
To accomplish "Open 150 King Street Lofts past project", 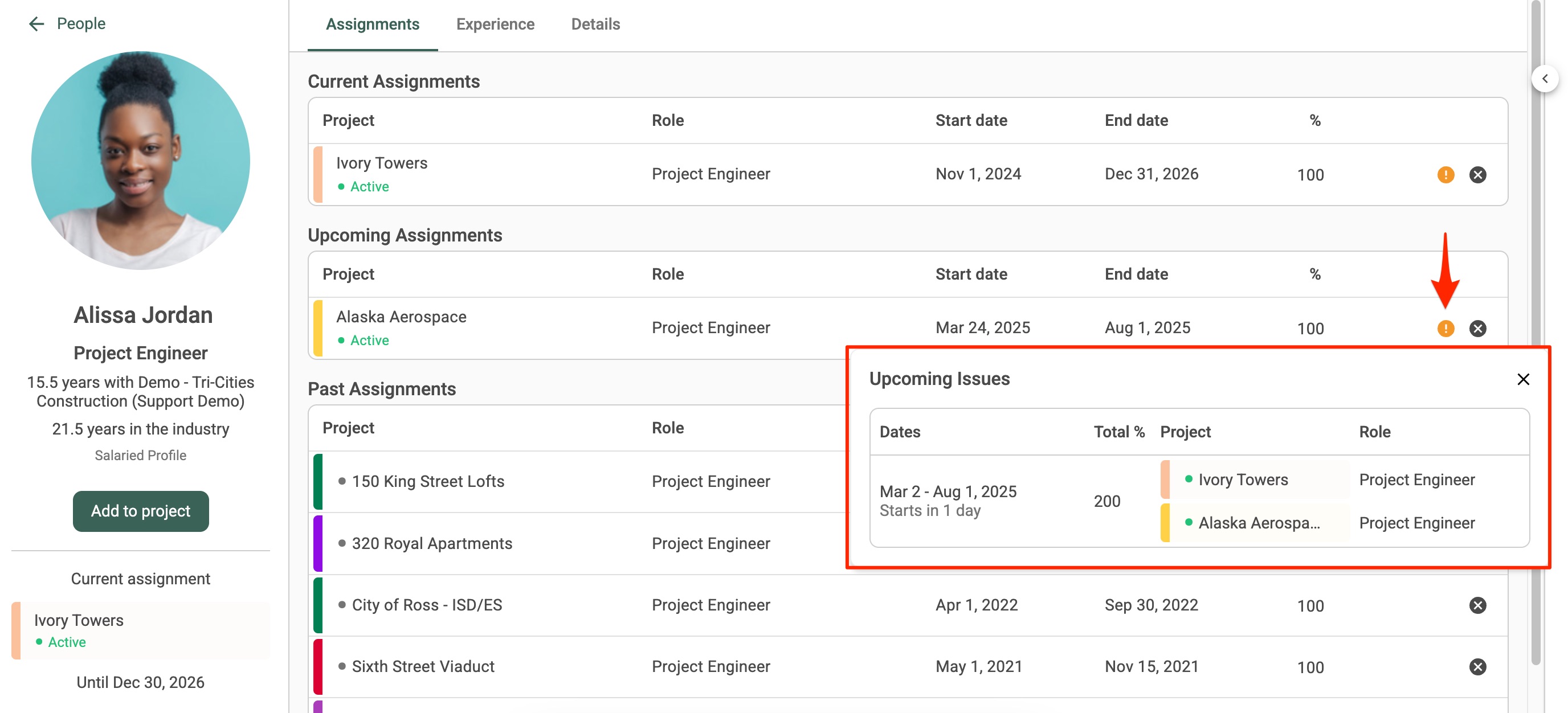I will (428, 481).
